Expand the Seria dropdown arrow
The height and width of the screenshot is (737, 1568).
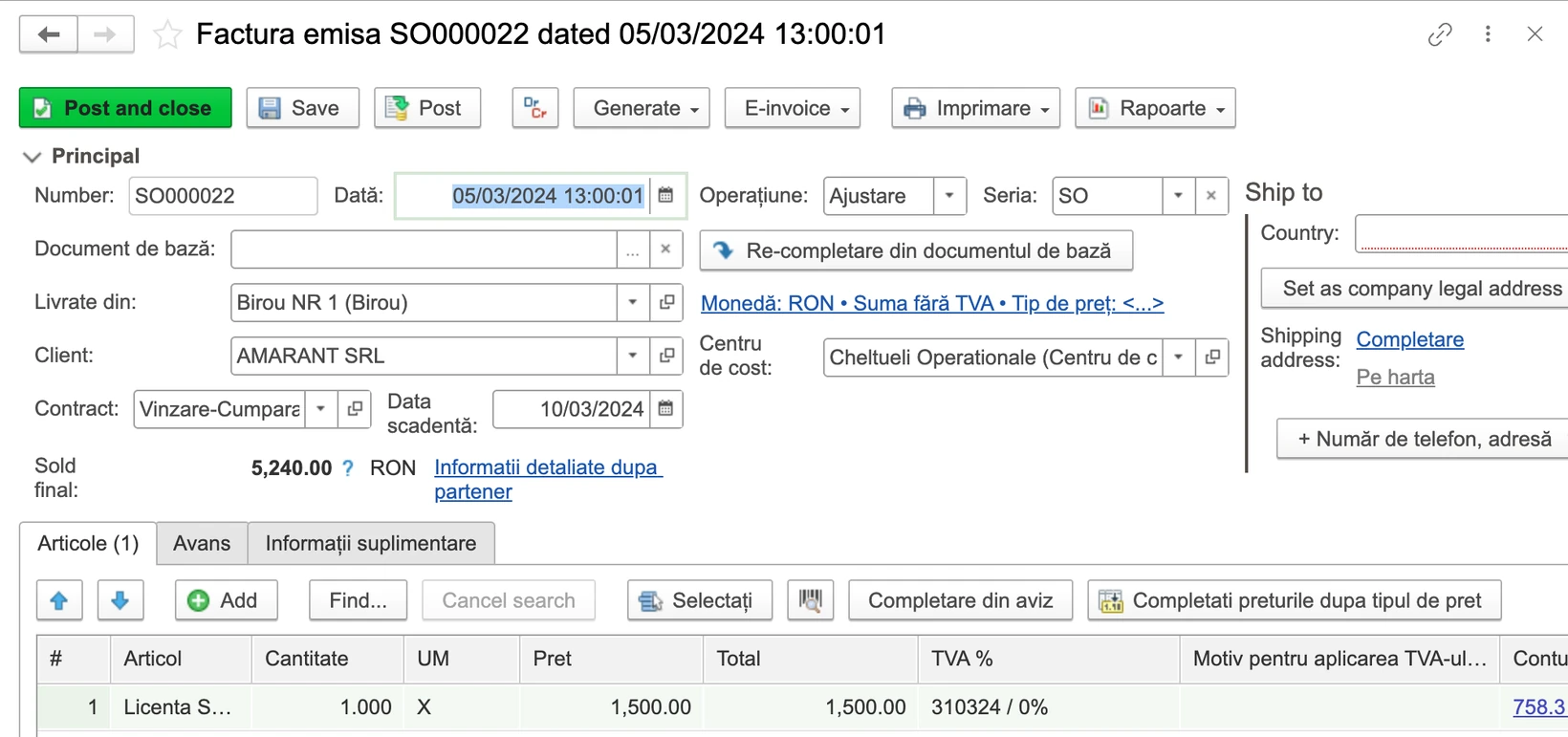[x=1179, y=196]
